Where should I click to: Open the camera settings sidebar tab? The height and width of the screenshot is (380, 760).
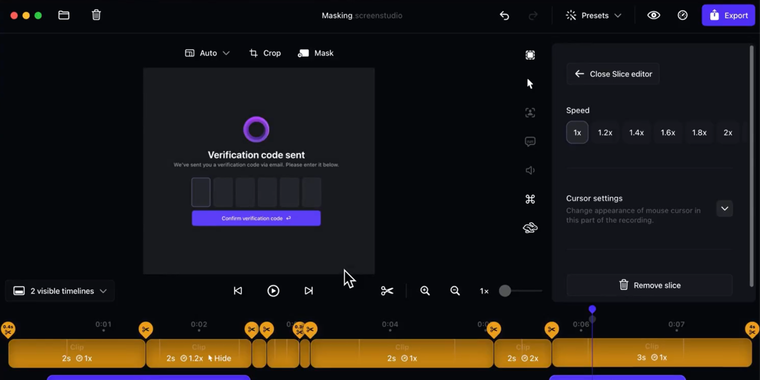[x=530, y=113]
